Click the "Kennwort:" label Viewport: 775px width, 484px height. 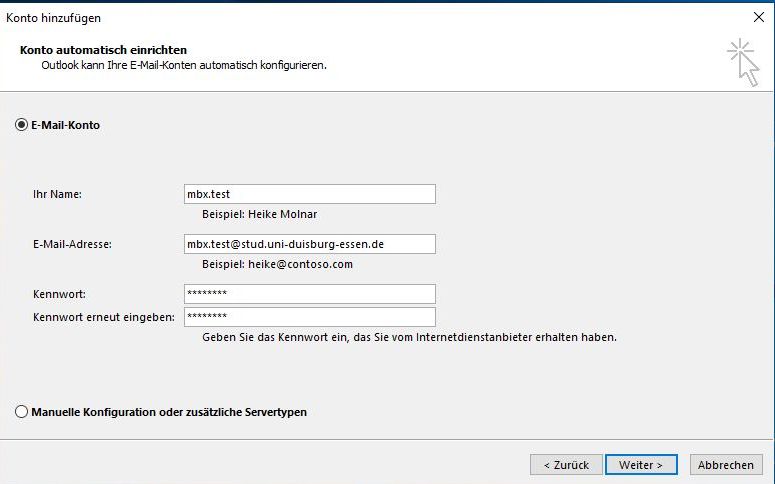point(59,294)
